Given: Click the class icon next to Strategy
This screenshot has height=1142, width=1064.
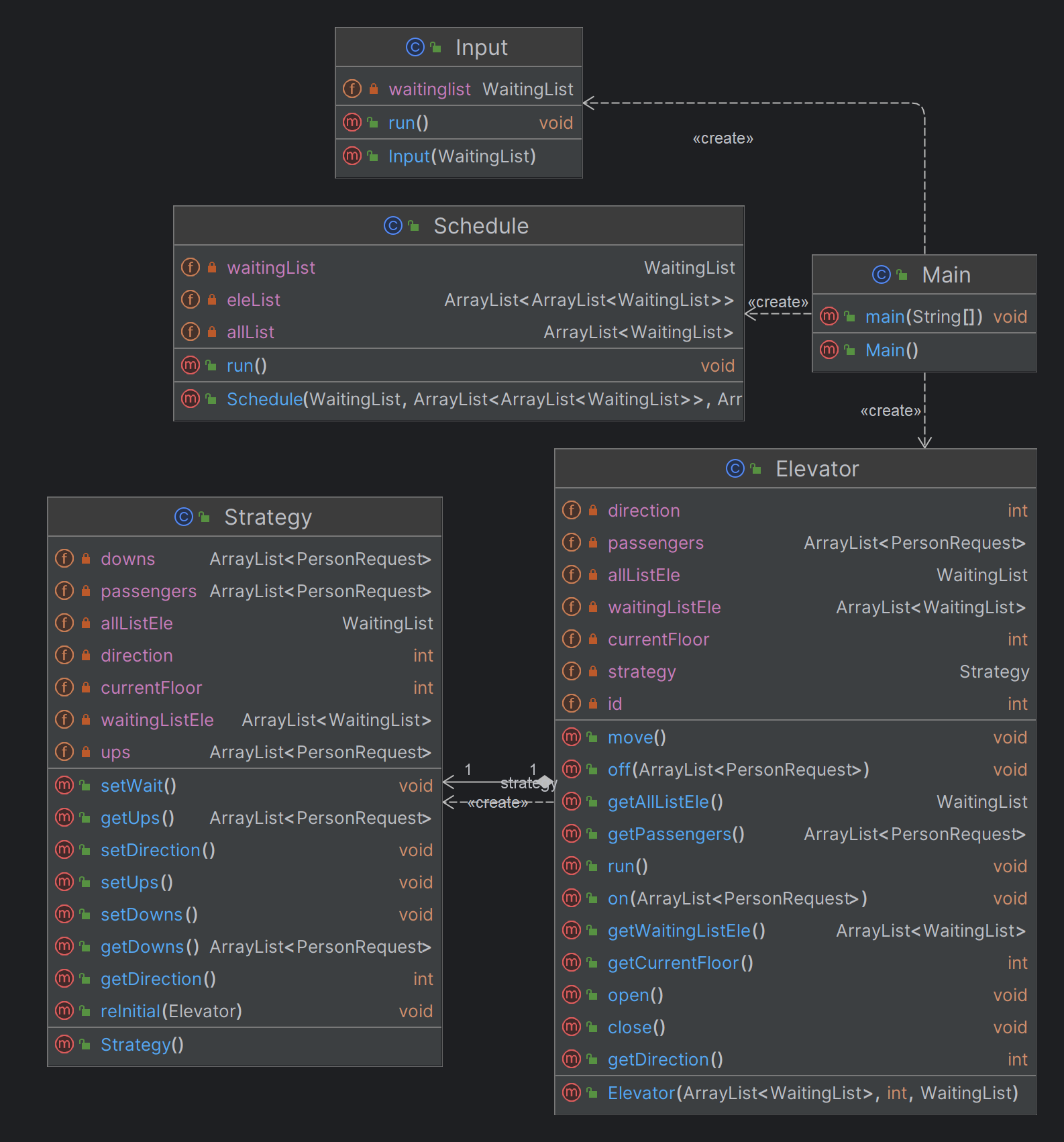Looking at the screenshot, I should point(184,517).
